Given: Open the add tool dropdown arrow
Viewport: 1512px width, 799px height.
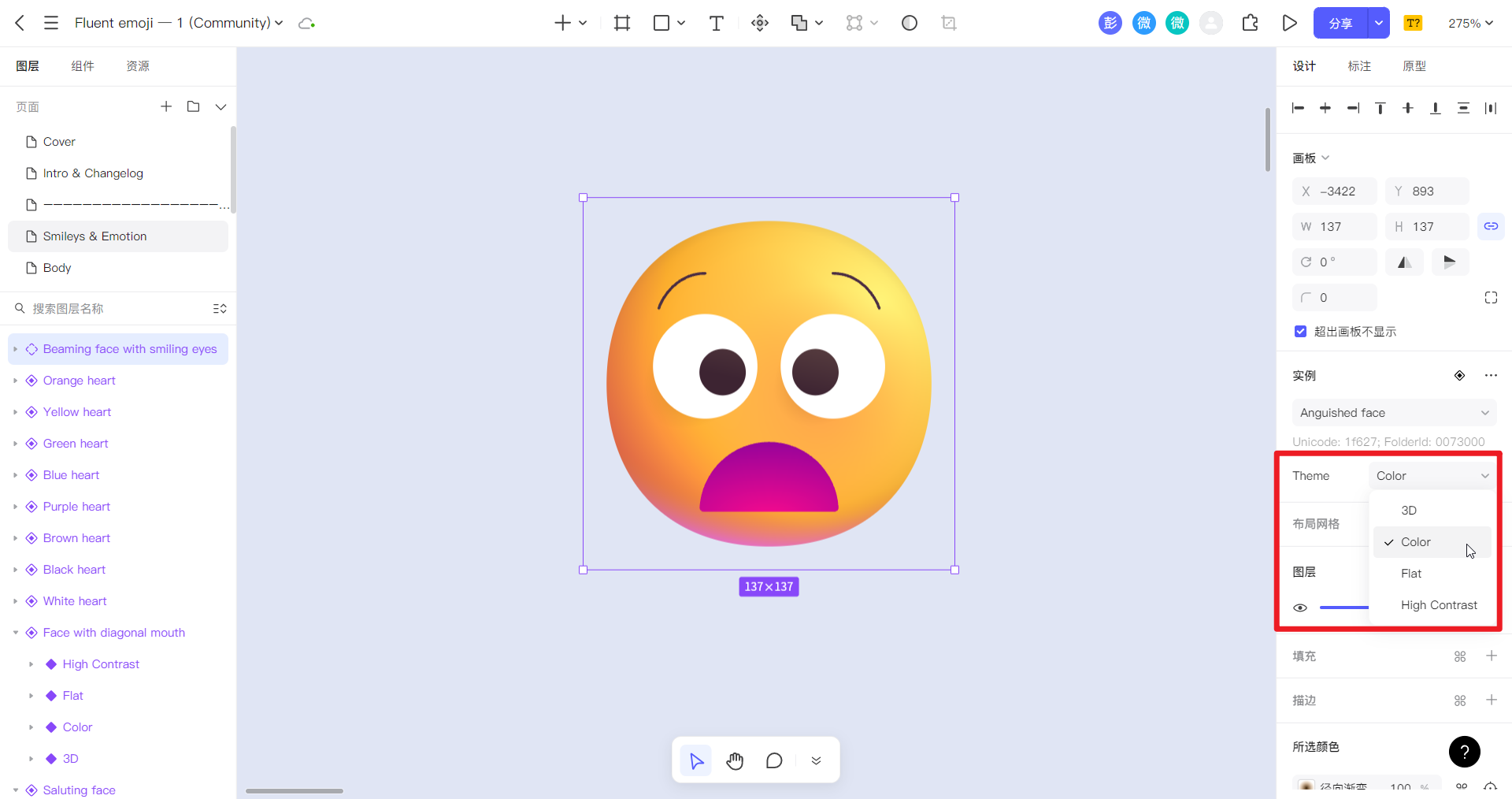Looking at the screenshot, I should 583,23.
